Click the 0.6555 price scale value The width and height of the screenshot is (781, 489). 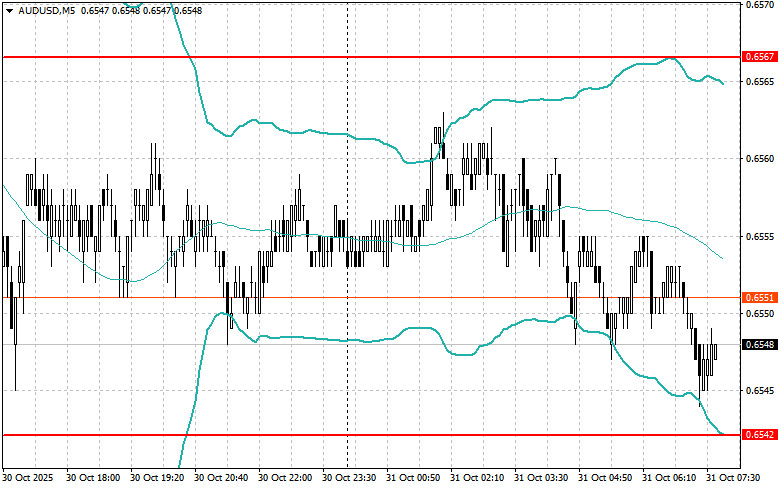(x=760, y=237)
